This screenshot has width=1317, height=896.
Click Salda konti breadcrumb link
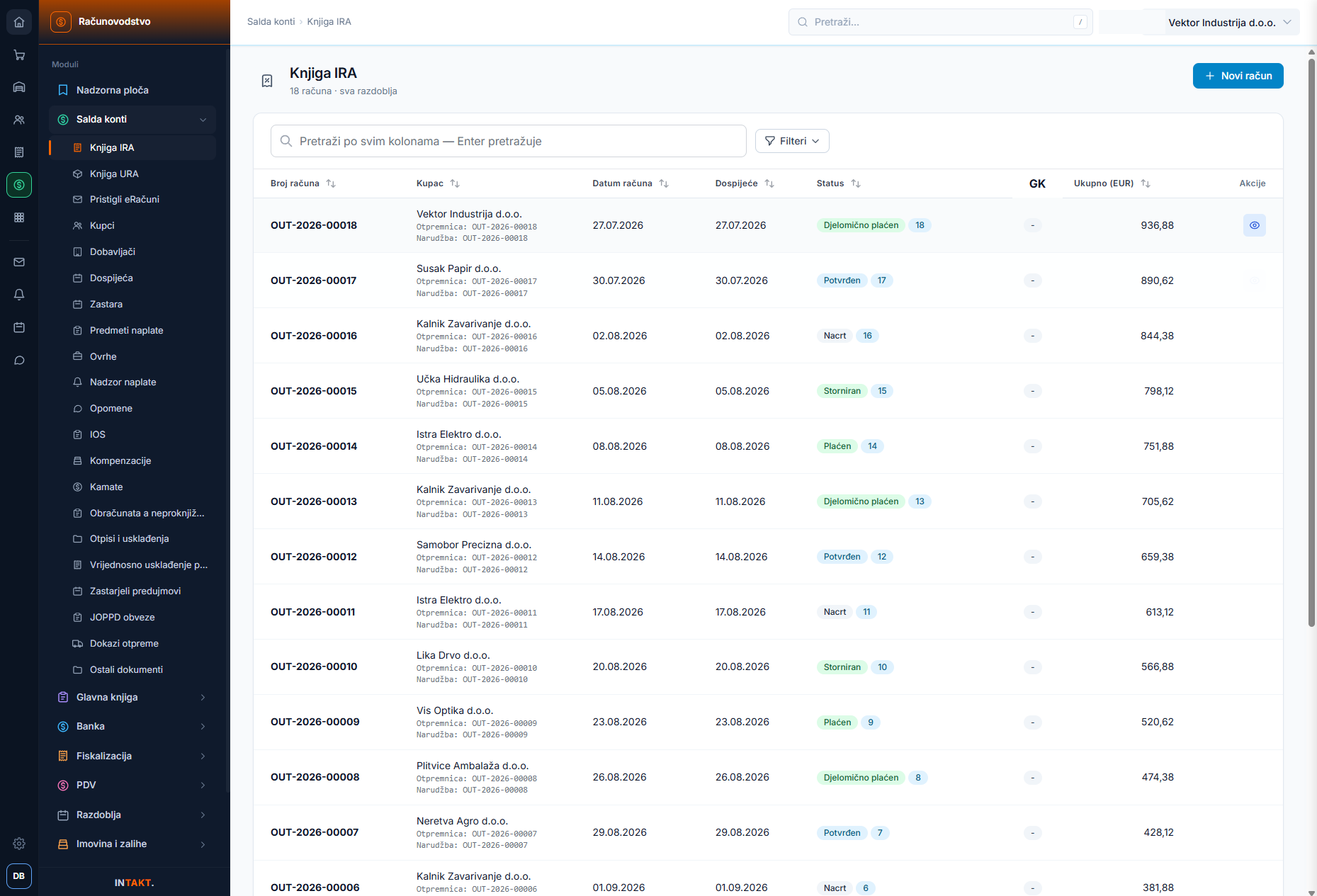coord(271,22)
